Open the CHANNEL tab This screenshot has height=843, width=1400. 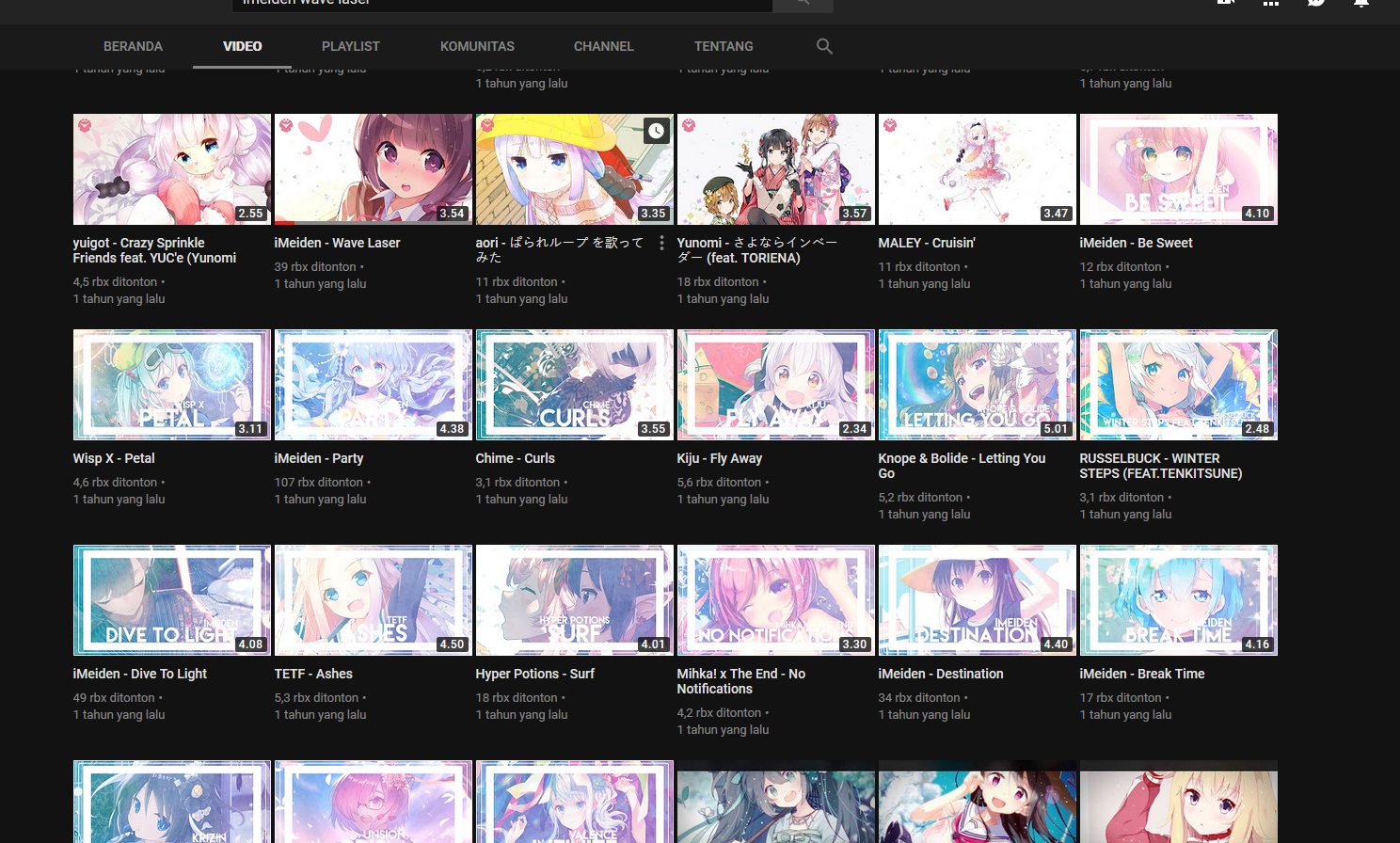(604, 46)
